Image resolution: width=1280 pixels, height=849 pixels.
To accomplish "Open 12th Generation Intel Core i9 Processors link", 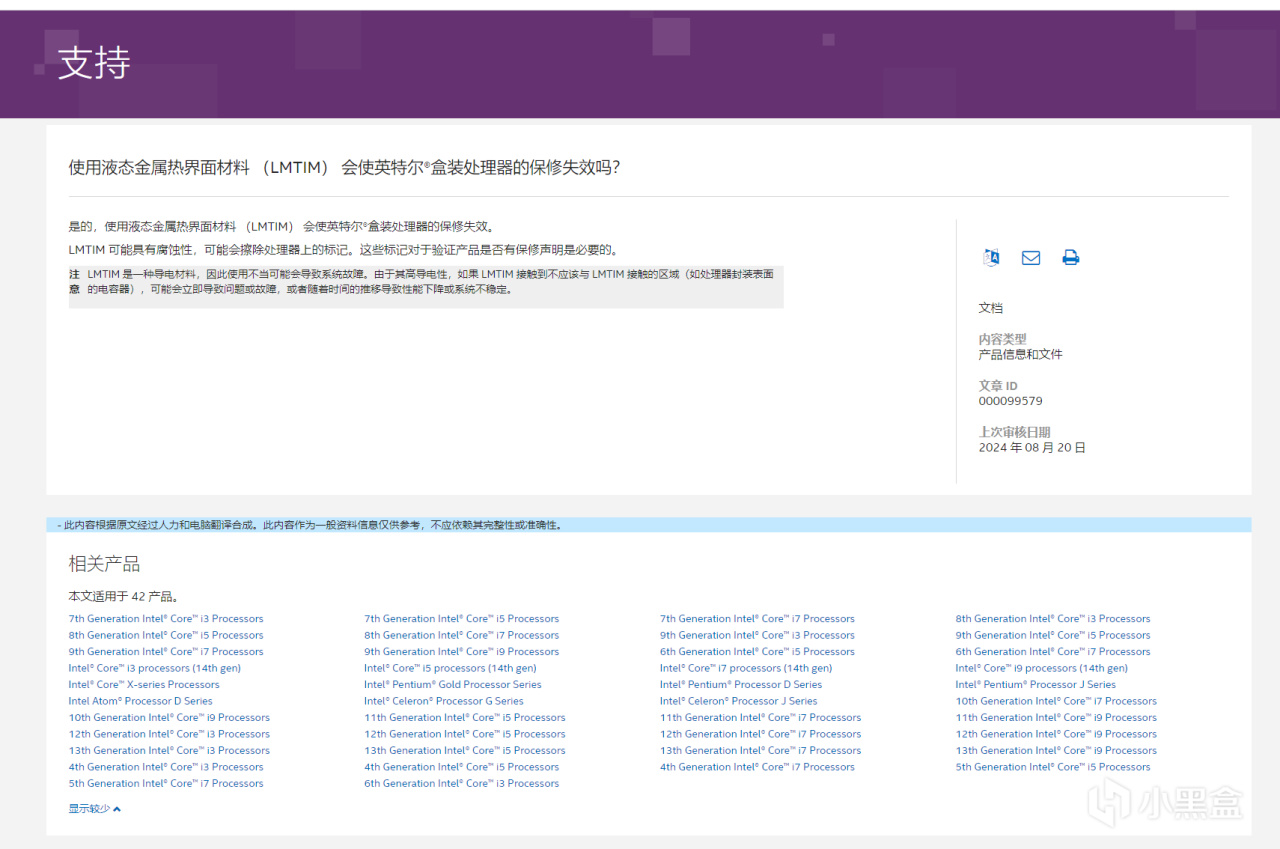I will [x=1056, y=734].
